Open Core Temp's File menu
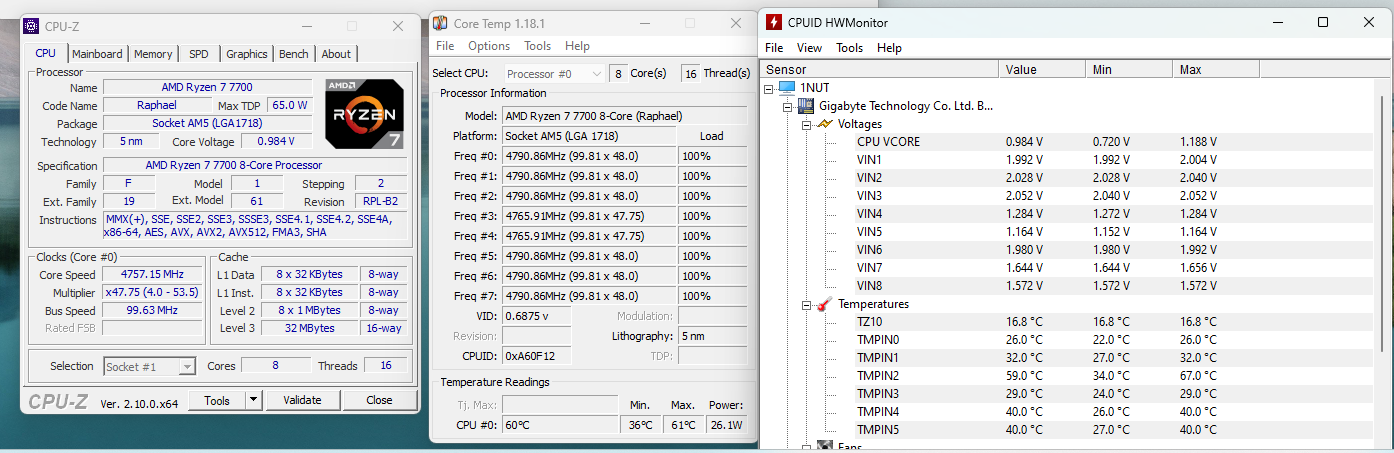This screenshot has height=453, width=1394. 445,46
